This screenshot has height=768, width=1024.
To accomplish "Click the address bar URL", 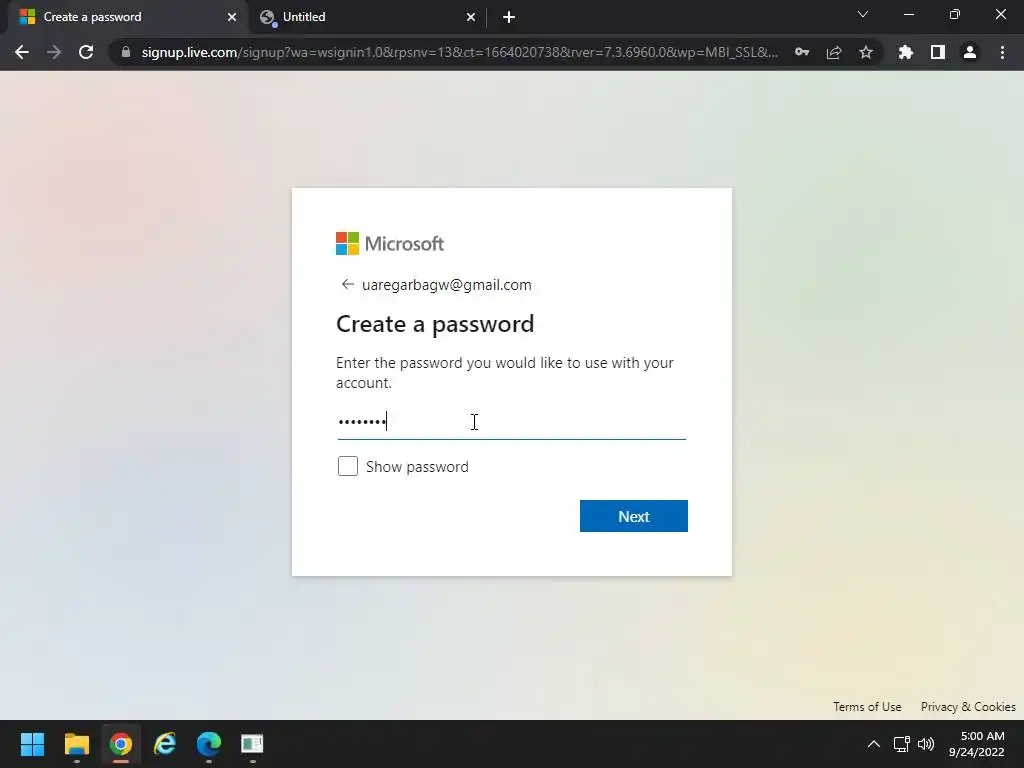I will [x=460, y=52].
